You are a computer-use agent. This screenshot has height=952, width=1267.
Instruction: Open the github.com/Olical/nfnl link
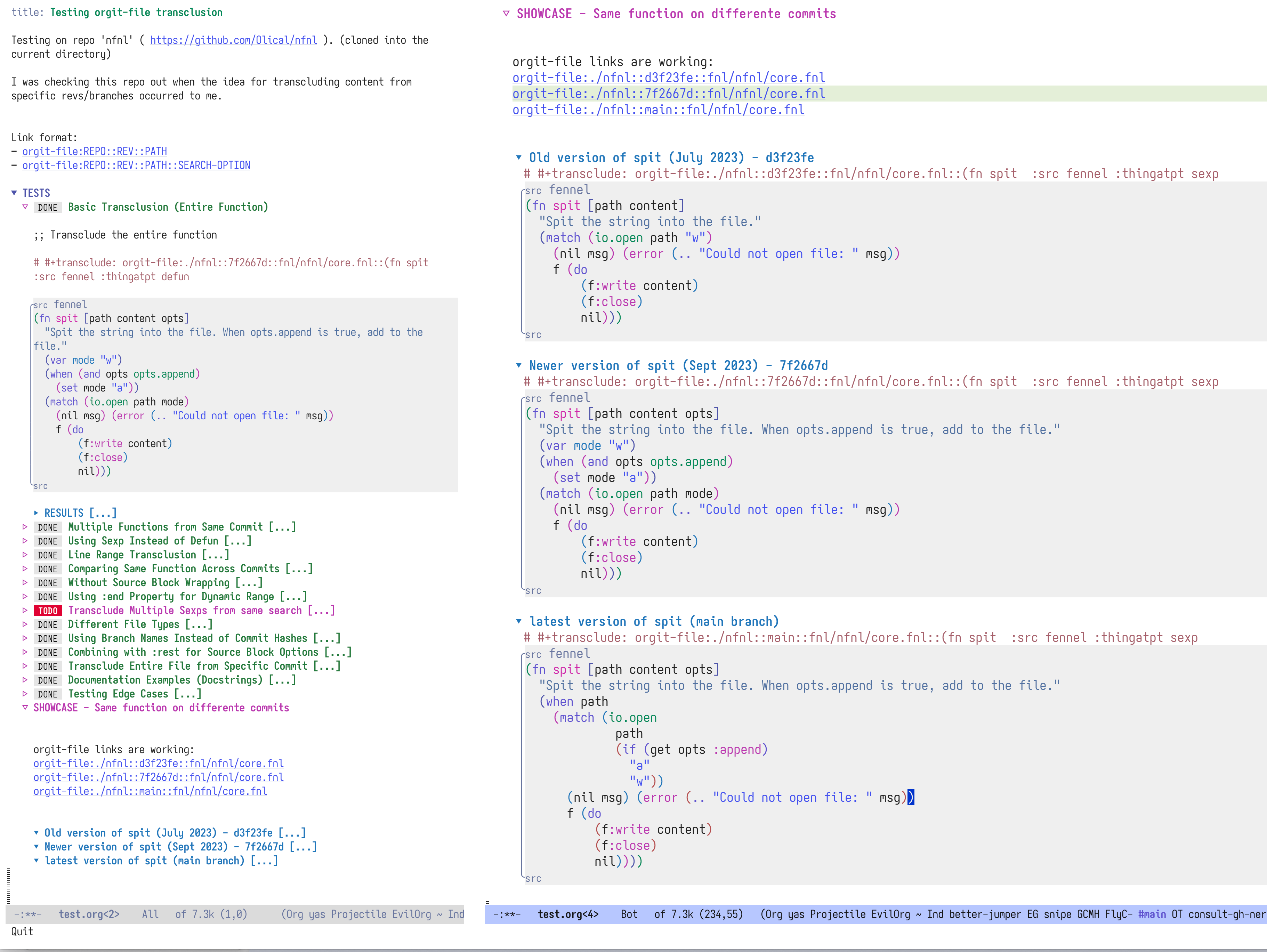click(x=233, y=40)
